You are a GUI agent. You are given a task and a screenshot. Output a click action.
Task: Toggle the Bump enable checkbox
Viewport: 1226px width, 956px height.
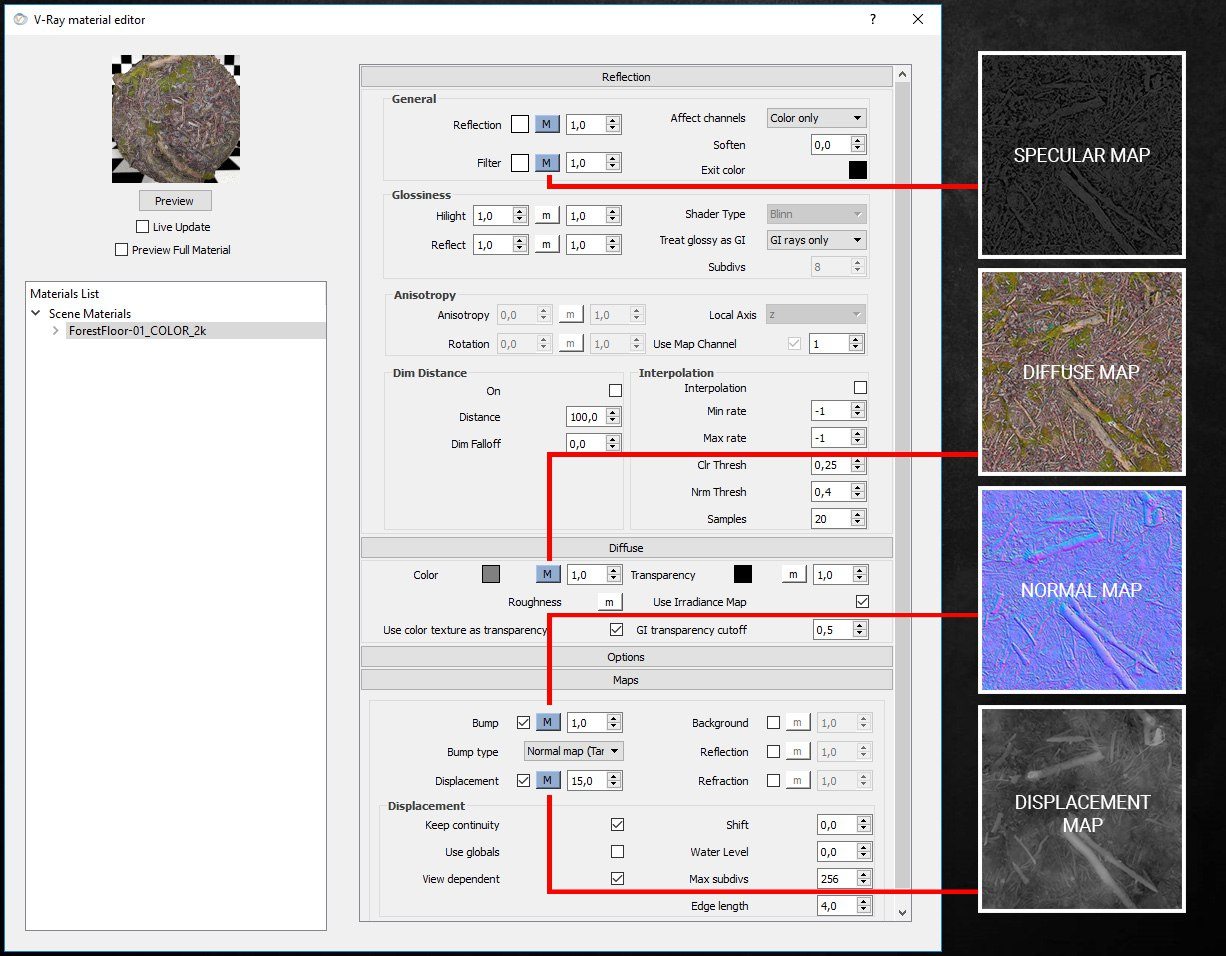(x=523, y=723)
